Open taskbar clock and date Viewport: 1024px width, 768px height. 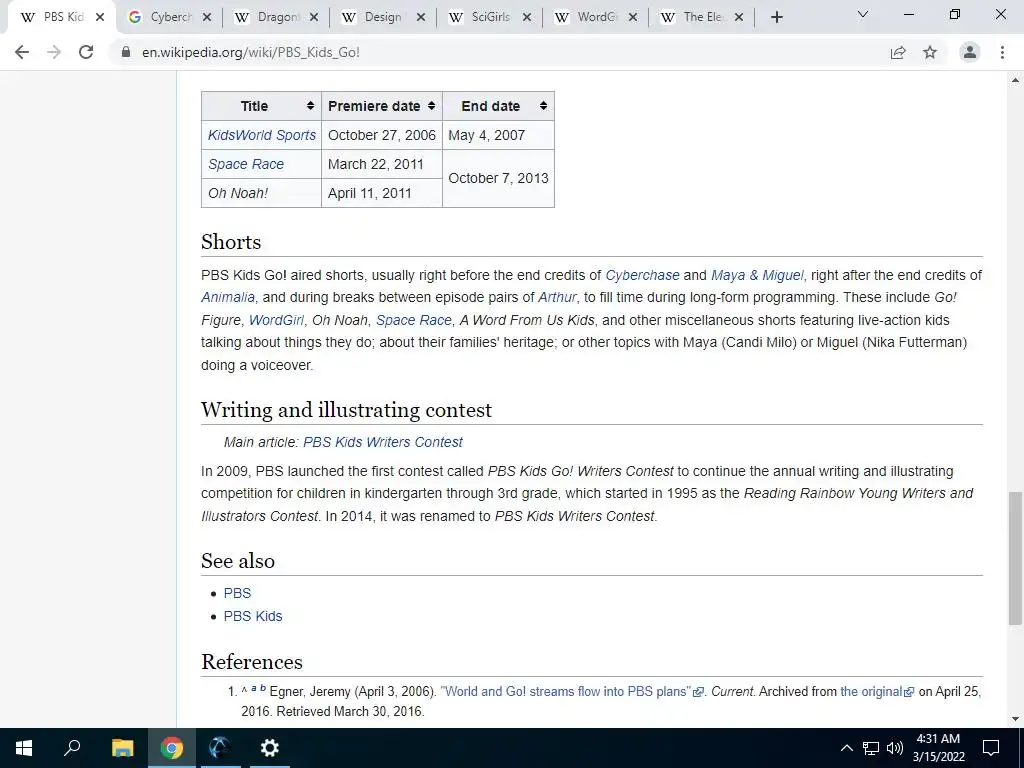click(938, 748)
